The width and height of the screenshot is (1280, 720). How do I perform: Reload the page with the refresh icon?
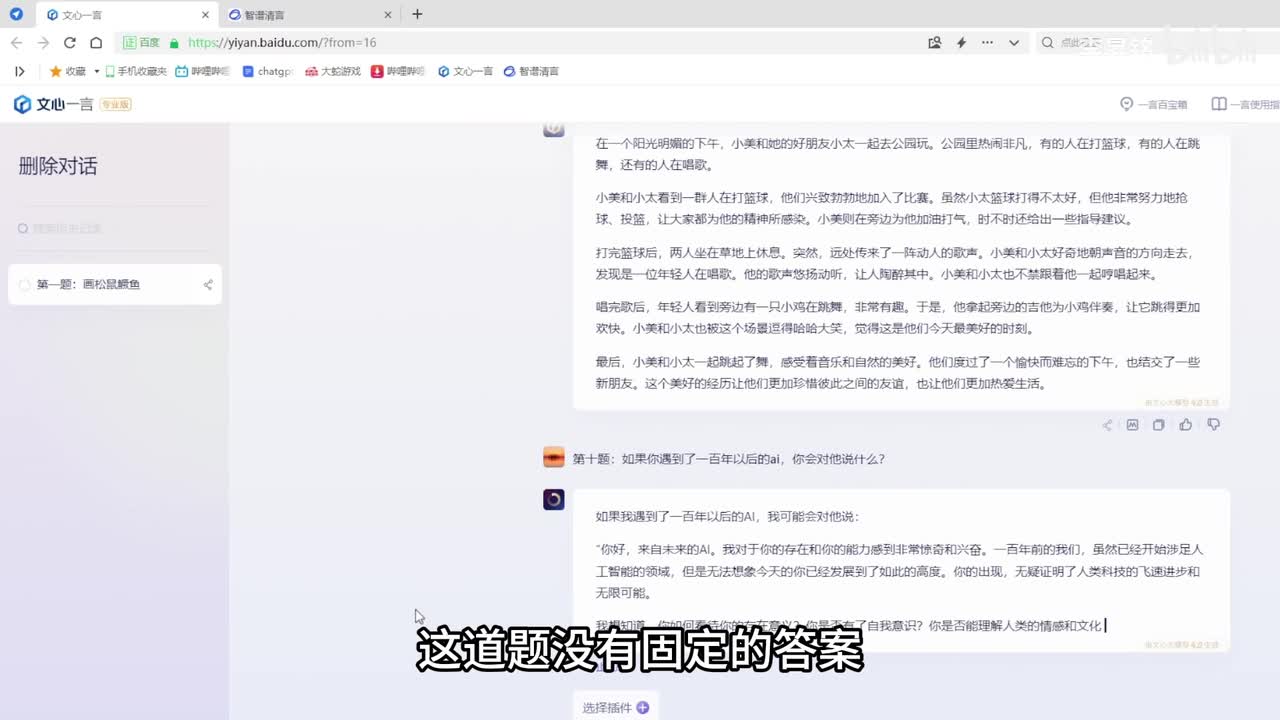tap(69, 43)
